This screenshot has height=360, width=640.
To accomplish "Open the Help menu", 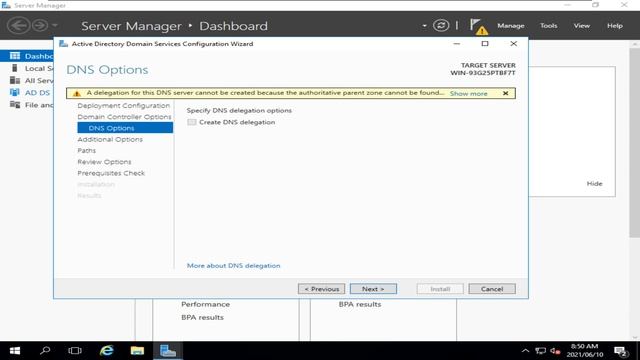I will (614, 26).
